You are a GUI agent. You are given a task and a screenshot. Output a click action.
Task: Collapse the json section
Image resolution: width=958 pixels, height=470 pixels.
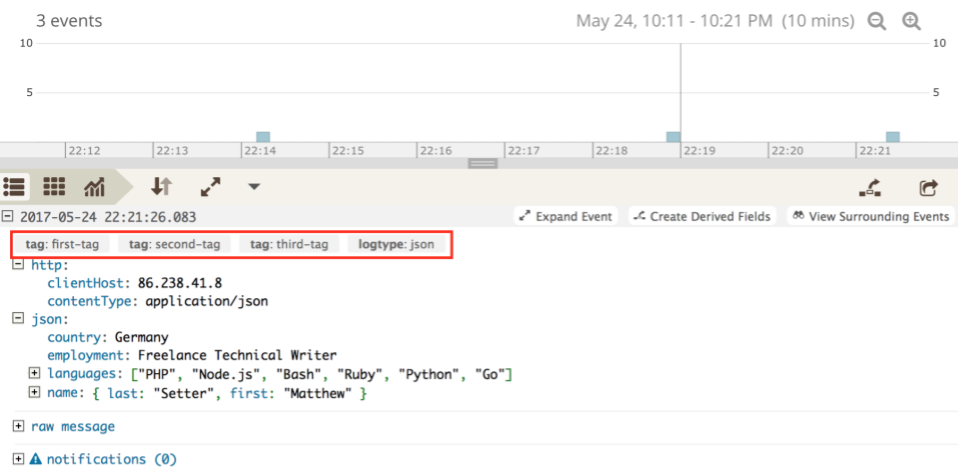coord(18,319)
